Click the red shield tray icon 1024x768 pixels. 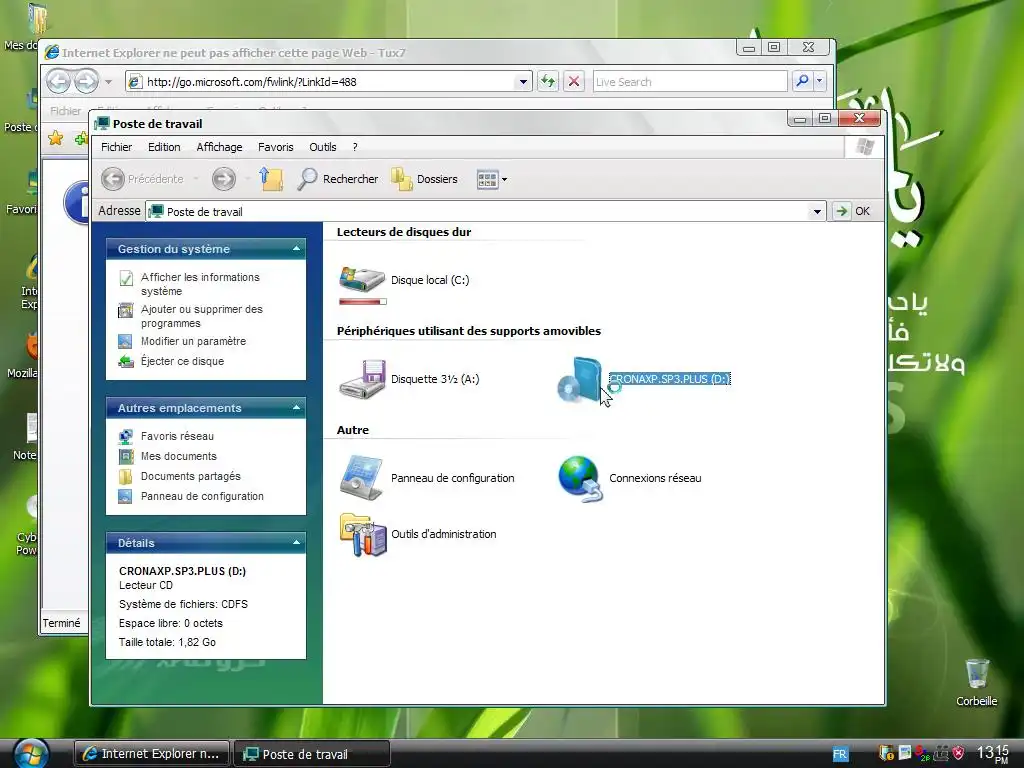(x=958, y=753)
